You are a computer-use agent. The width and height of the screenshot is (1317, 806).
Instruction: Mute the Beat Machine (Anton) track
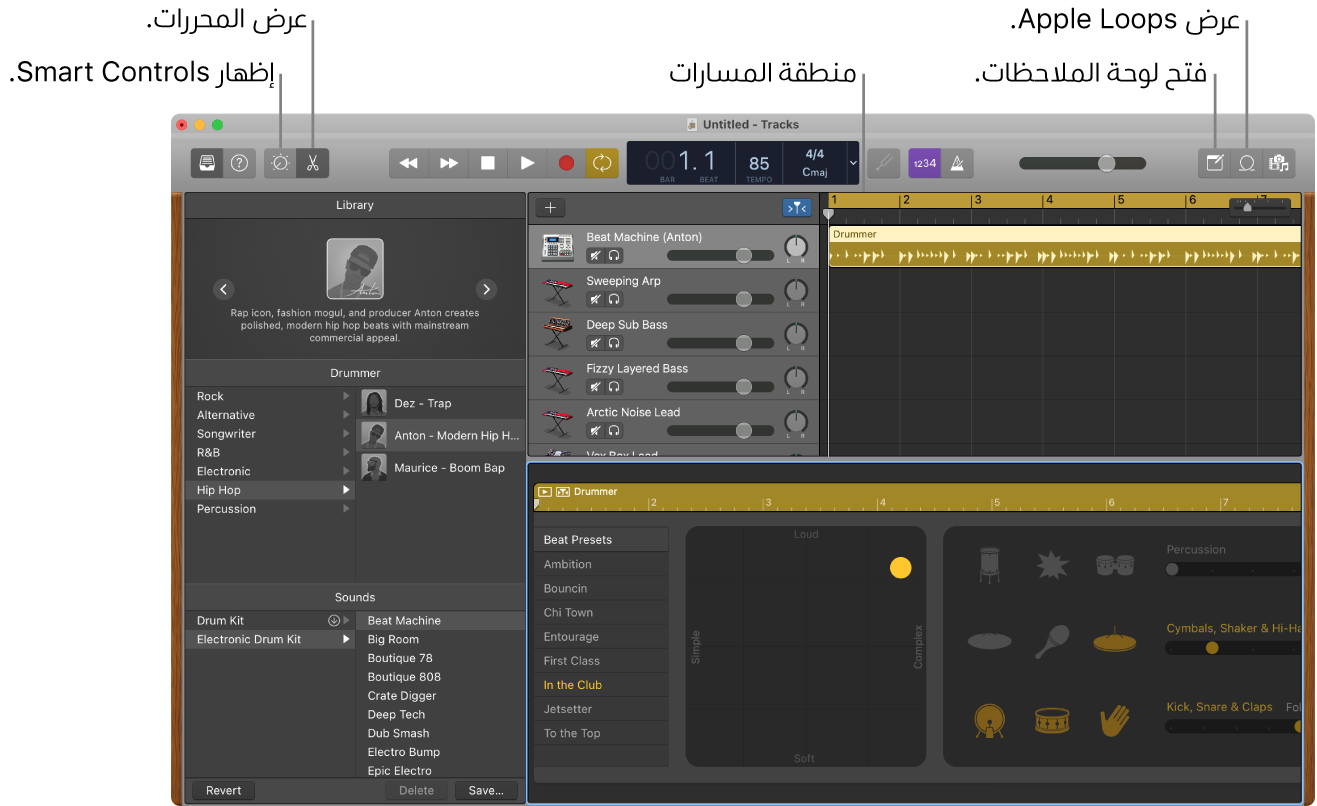tap(595, 255)
